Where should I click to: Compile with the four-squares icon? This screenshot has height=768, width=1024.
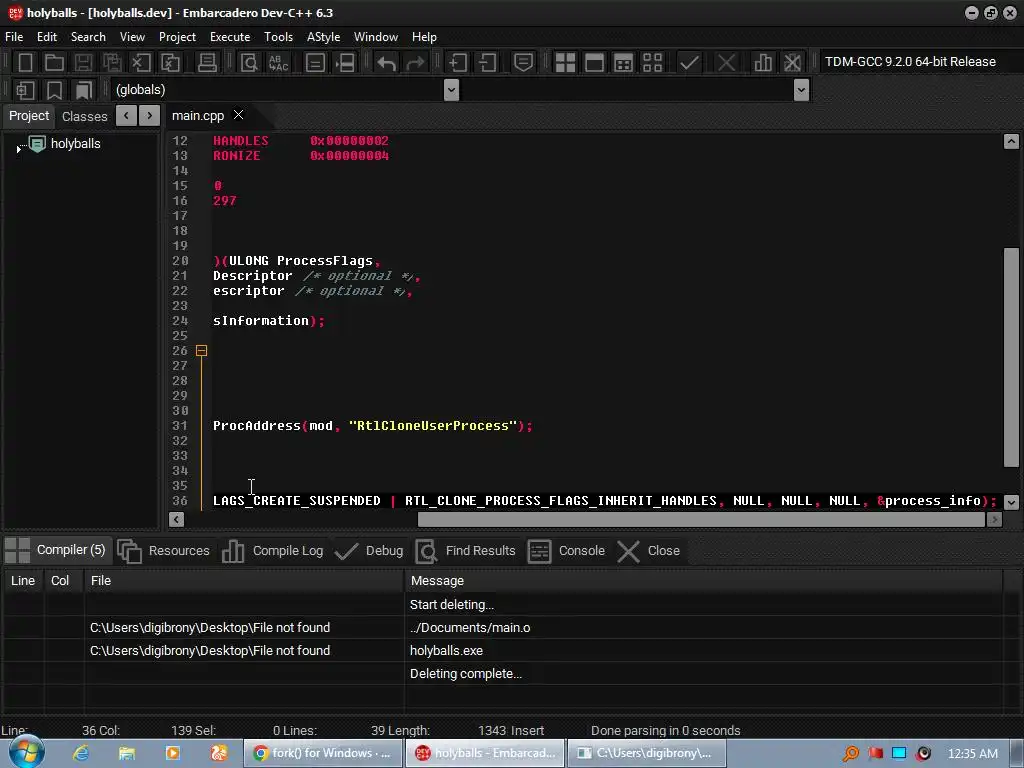point(566,63)
